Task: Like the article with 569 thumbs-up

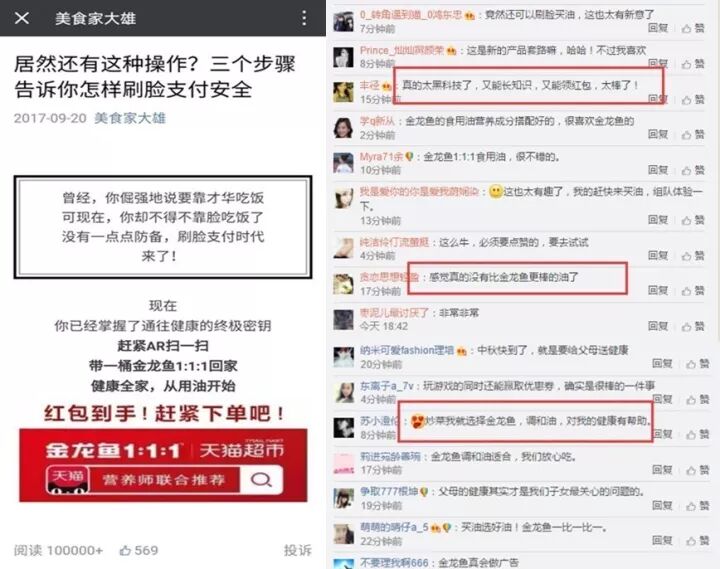Action: click(139, 550)
